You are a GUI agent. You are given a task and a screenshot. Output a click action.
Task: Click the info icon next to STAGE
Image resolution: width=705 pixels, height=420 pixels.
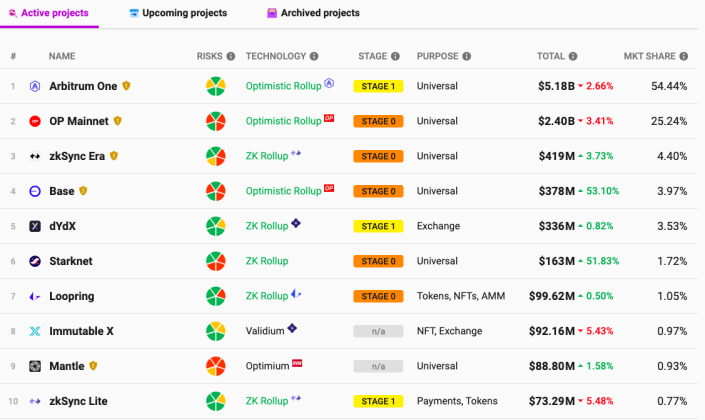click(x=395, y=56)
